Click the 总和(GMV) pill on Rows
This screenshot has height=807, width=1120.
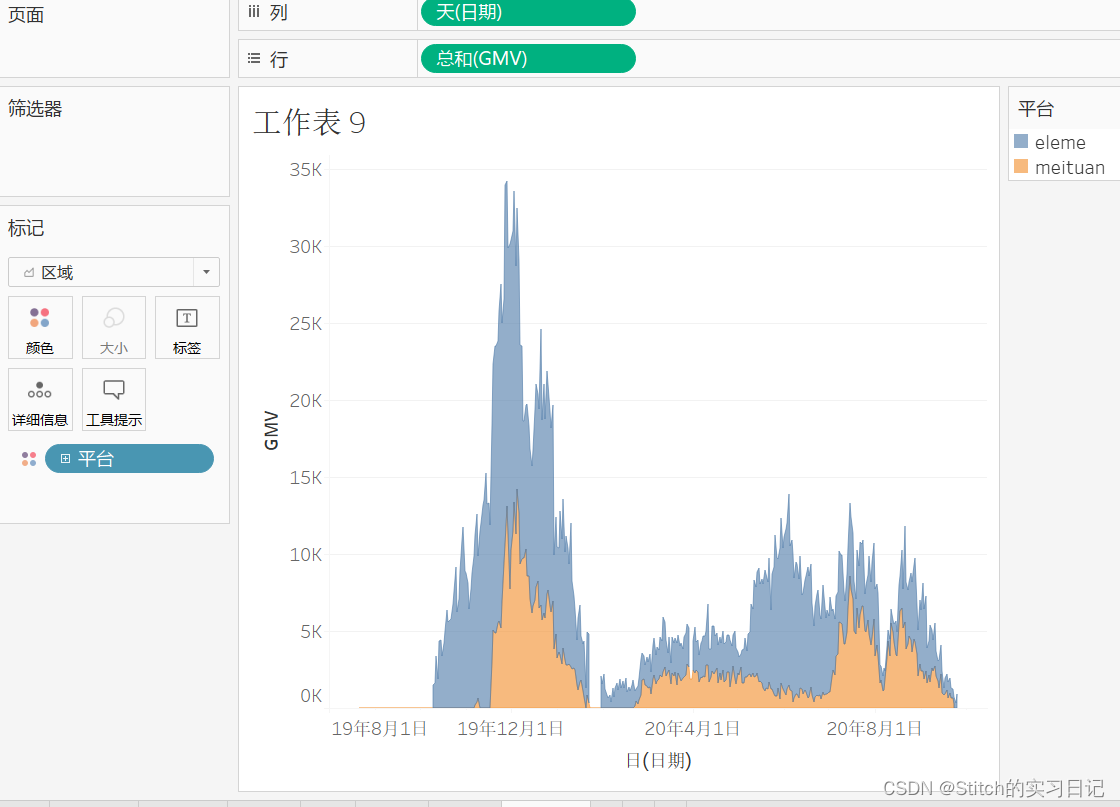pyautogui.click(x=527, y=58)
